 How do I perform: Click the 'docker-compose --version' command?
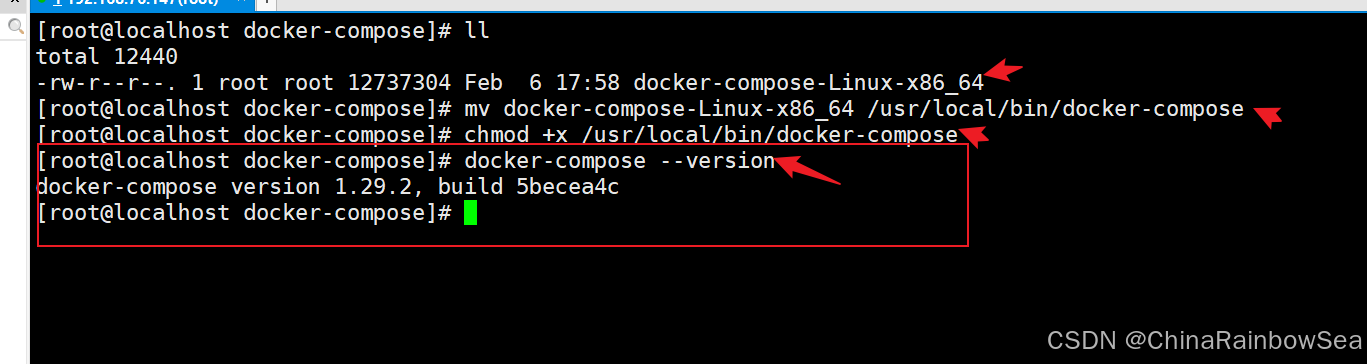[620, 160]
